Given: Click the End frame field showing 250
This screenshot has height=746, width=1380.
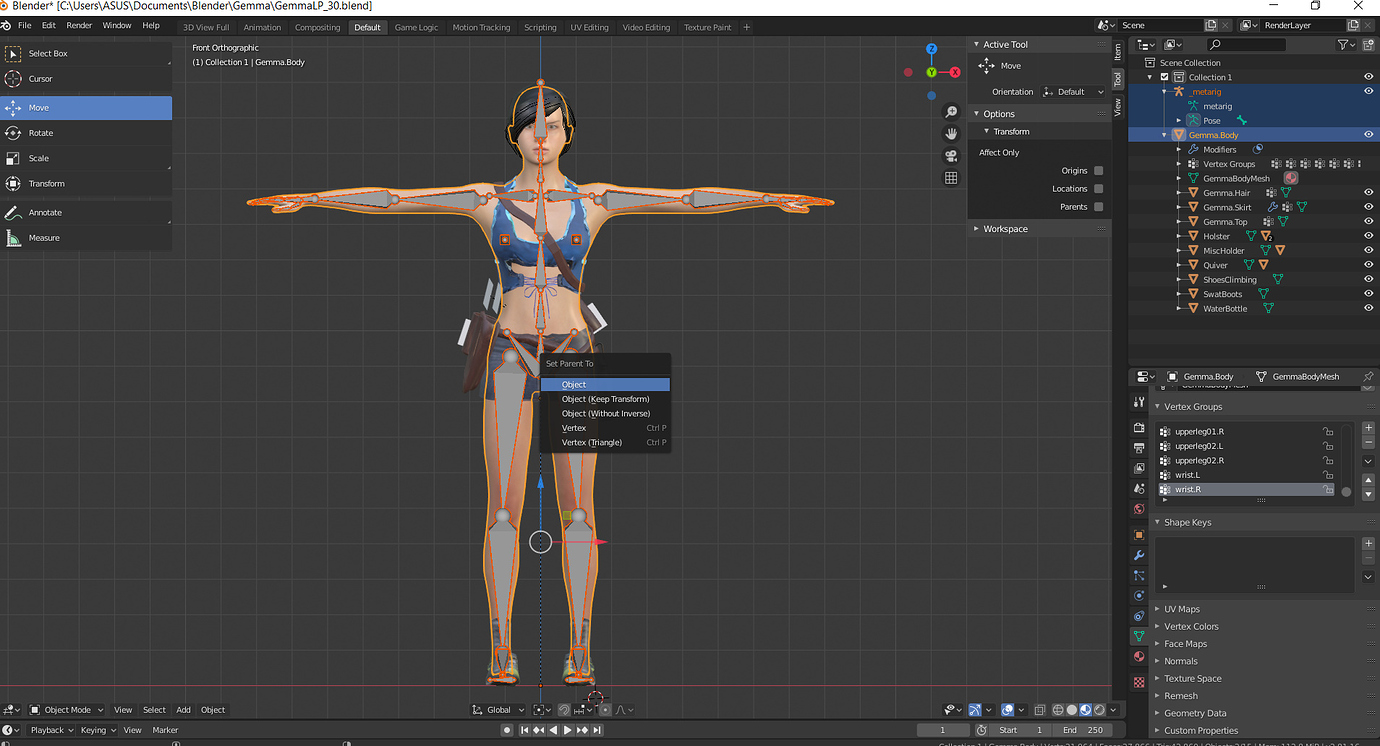Looking at the screenshot, I should (1083, 730).
